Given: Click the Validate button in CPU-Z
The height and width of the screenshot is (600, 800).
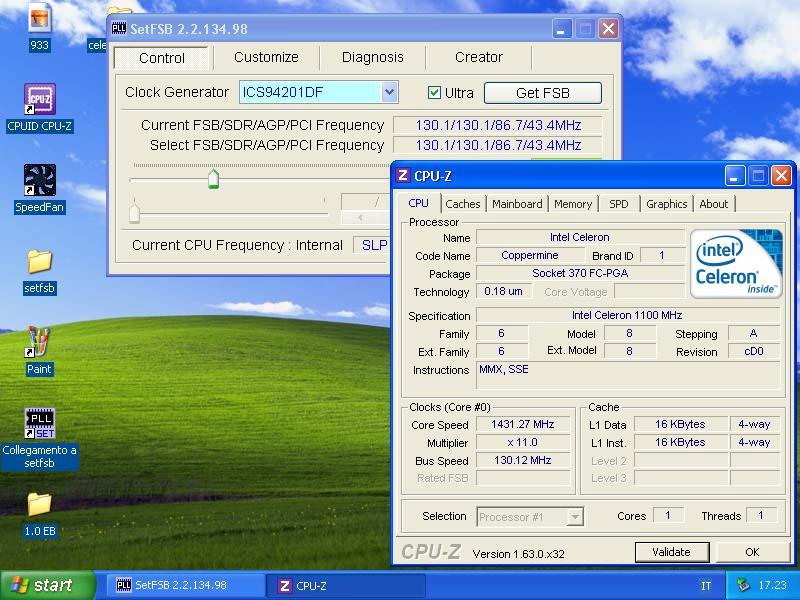Looking at the screenshot, I should pyautogui.click(x=671, y=552).
